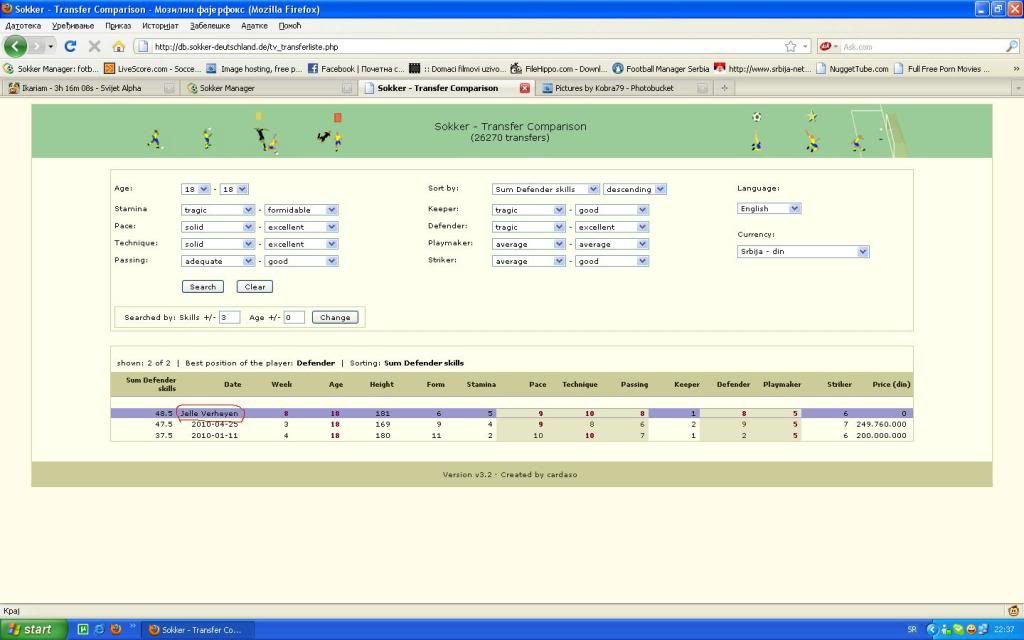
Task: Switch to the Sokker Manager tab
Action: [x=268, y=88]
